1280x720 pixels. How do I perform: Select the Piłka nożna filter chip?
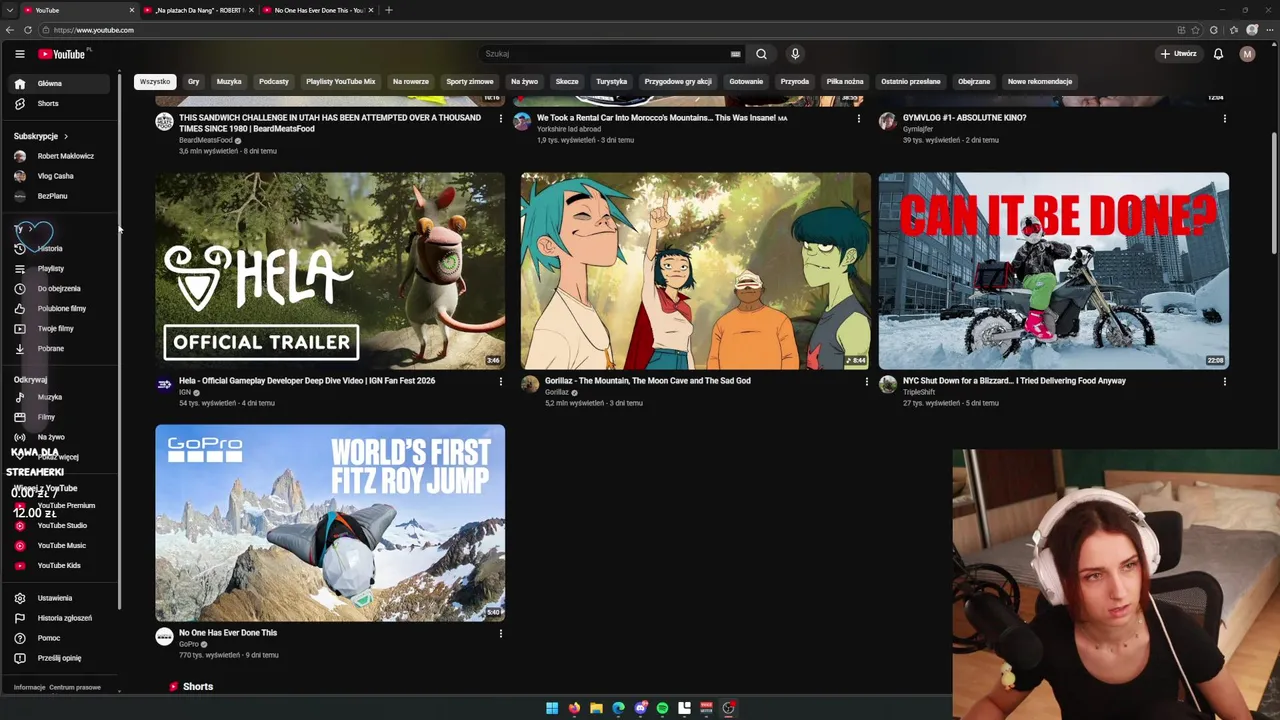845,82
